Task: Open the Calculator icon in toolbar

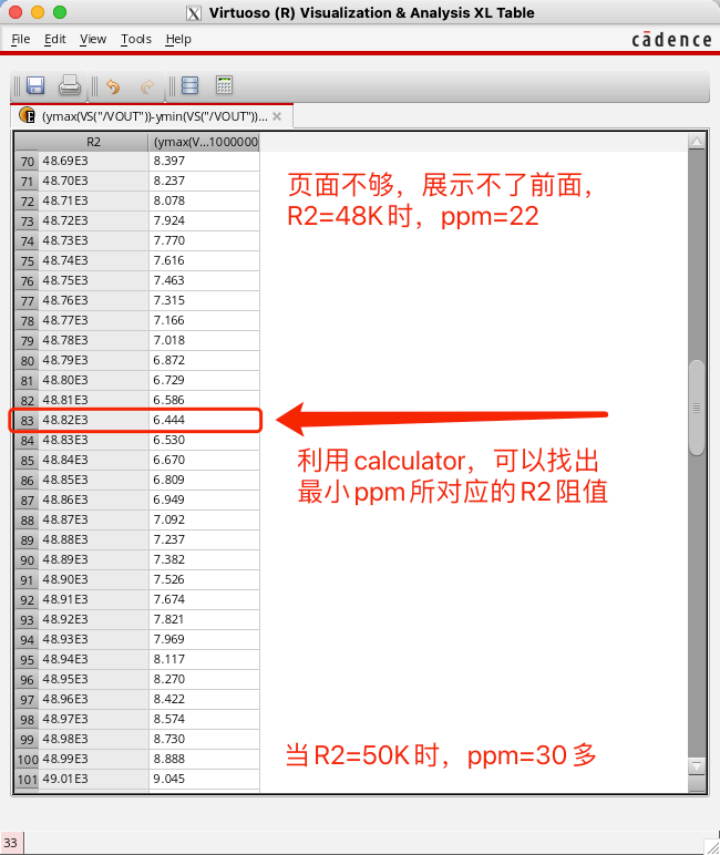Action: pyautogui.click(x=224, y=85)
